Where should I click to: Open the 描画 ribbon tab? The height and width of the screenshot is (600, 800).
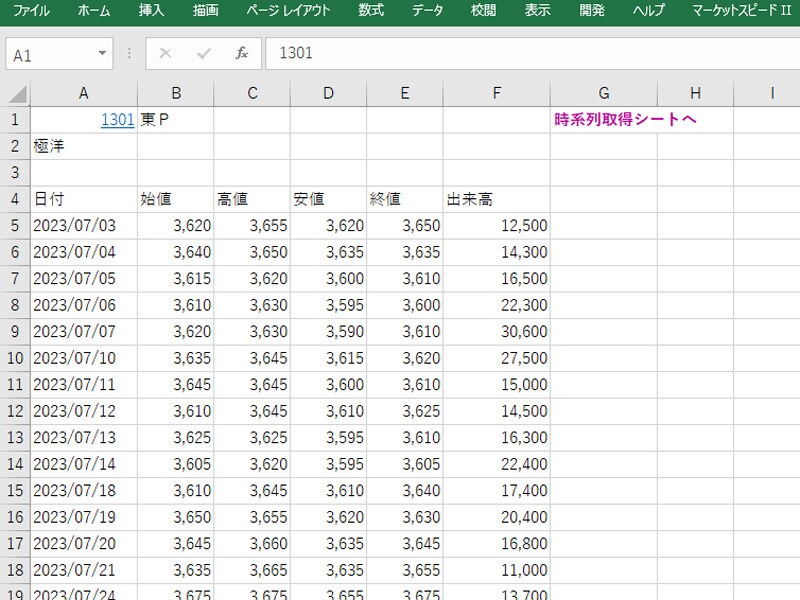(x=206, y=10)
